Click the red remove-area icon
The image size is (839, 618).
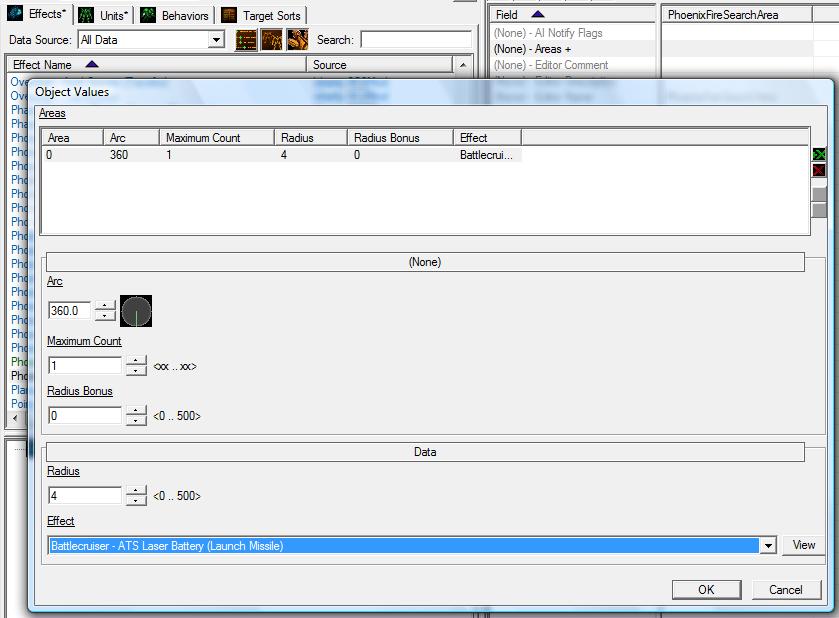[819, 171]
